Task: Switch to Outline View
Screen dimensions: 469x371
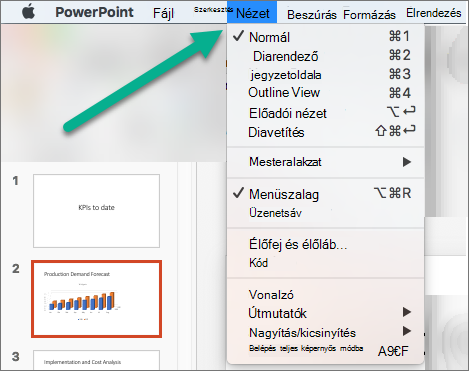Action: coord(325,93)
